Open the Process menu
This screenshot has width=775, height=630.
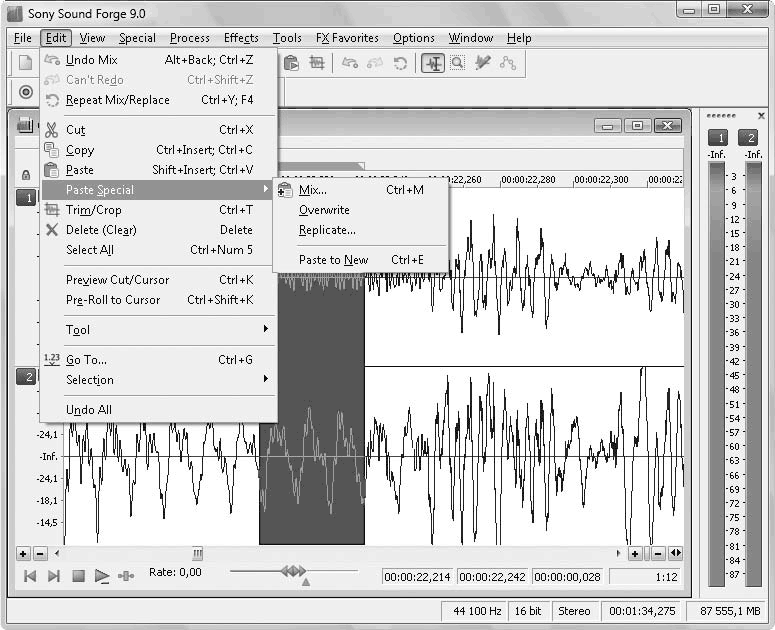[189, 38]
